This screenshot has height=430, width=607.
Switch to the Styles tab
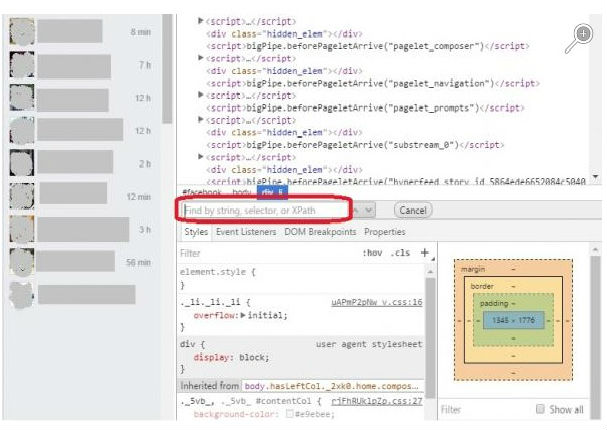[196, 232]
